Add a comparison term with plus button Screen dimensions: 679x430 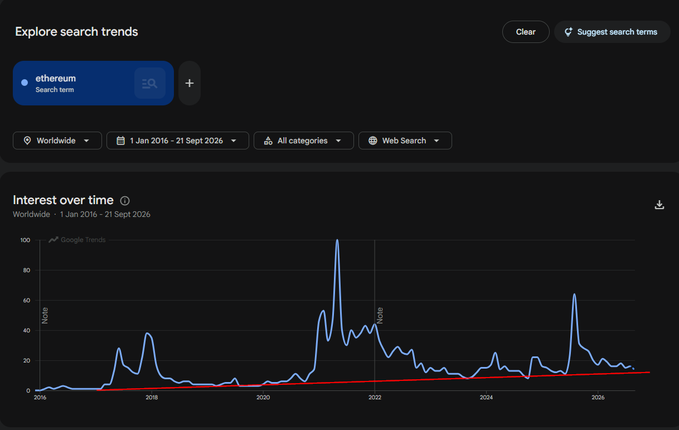tap(189, 83)
